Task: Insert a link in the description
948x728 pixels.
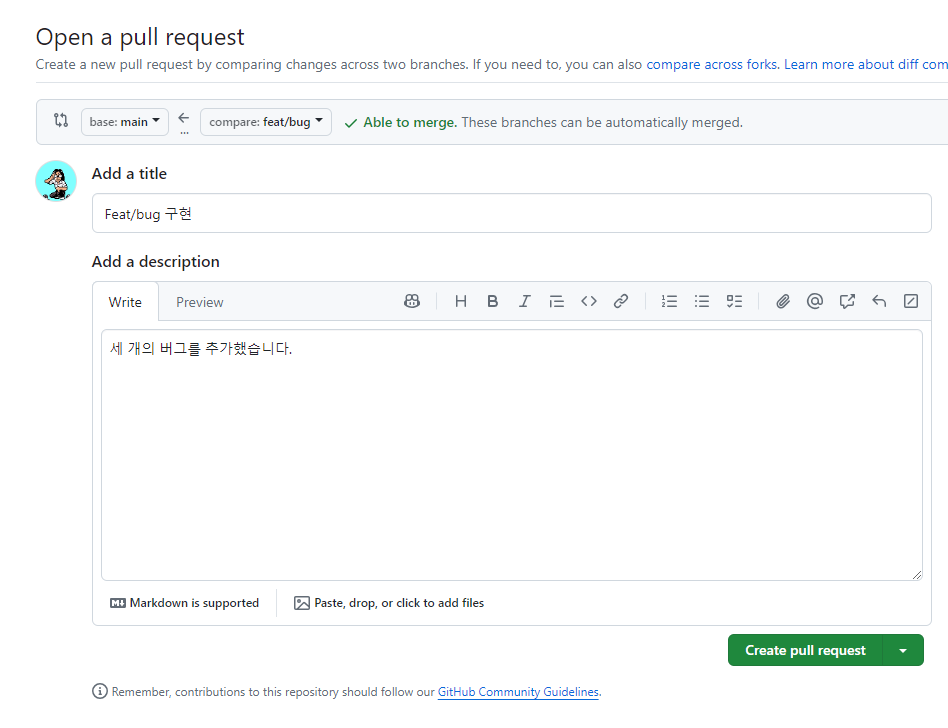Action: click(x=621, y=300)
